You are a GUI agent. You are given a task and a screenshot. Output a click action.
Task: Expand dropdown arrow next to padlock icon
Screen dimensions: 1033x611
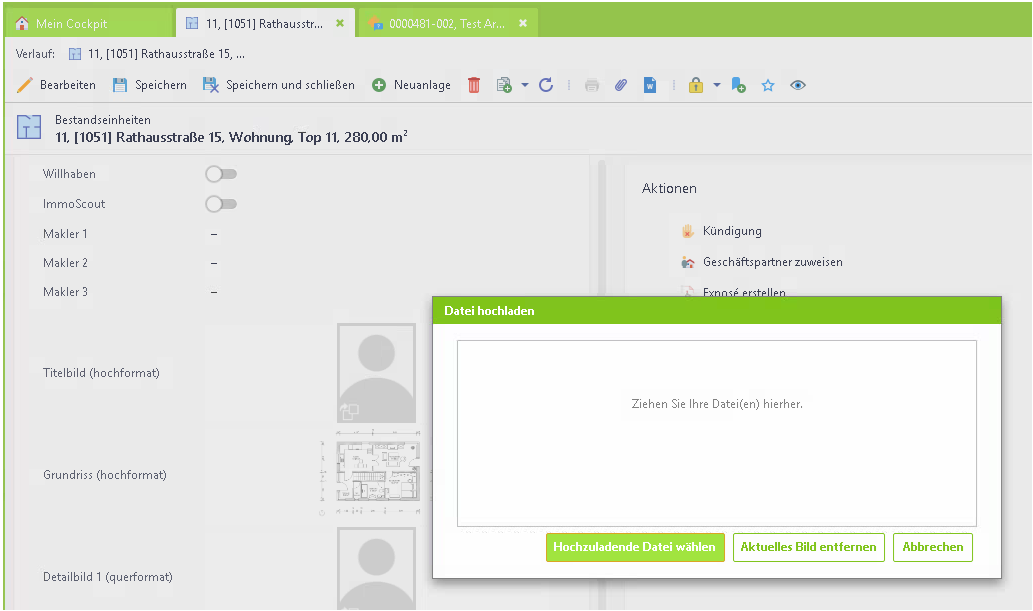point(716,86)
